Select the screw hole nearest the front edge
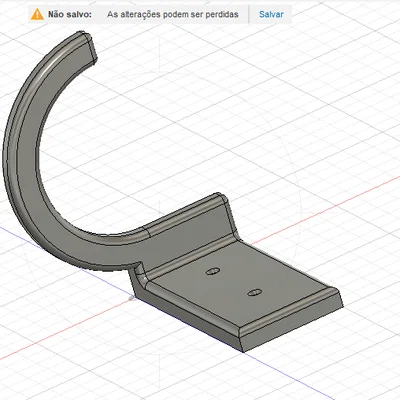 click(255, 292)
